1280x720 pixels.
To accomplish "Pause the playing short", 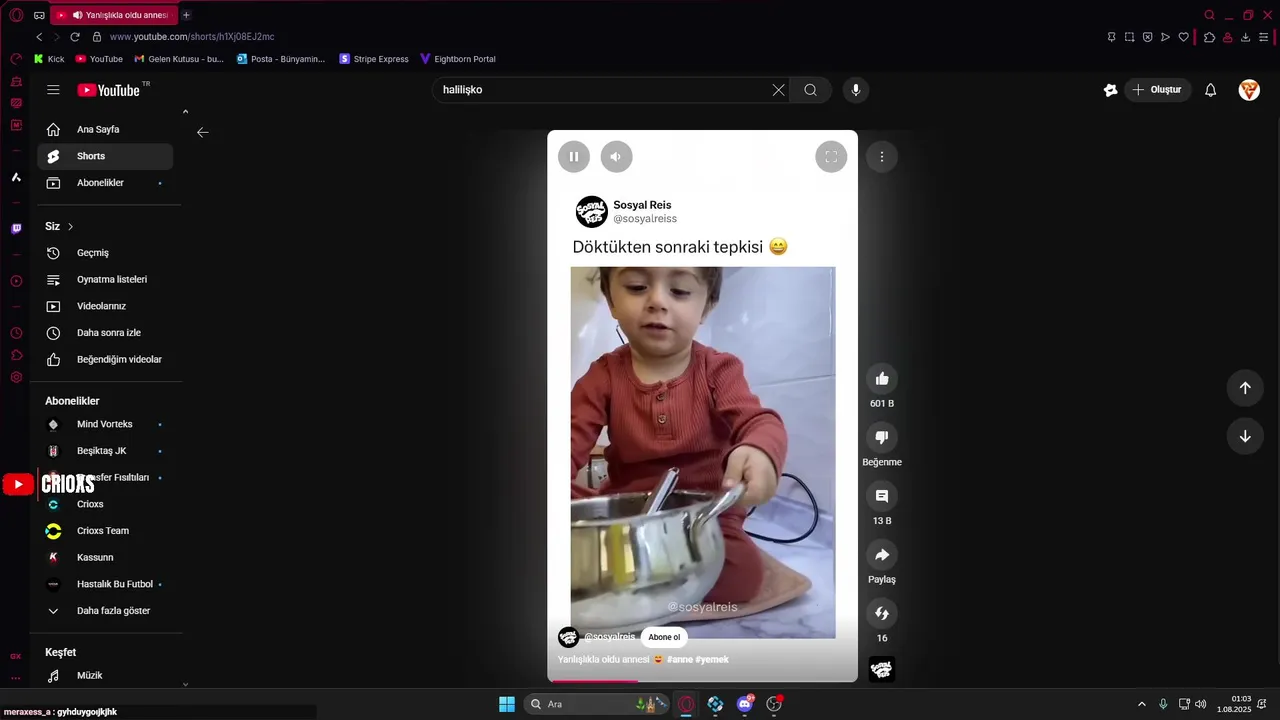I will point(574,156).
